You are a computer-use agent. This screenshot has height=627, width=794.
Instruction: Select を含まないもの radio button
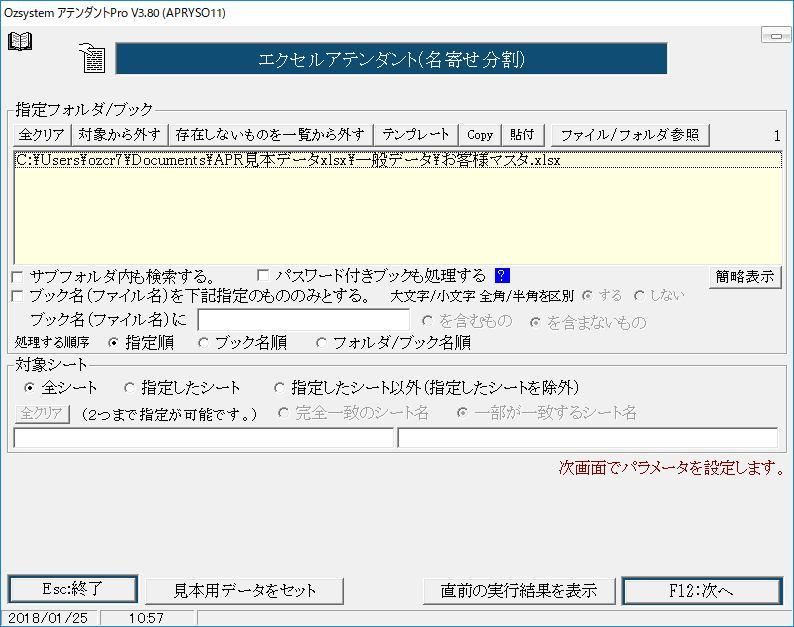pos(535,322)
